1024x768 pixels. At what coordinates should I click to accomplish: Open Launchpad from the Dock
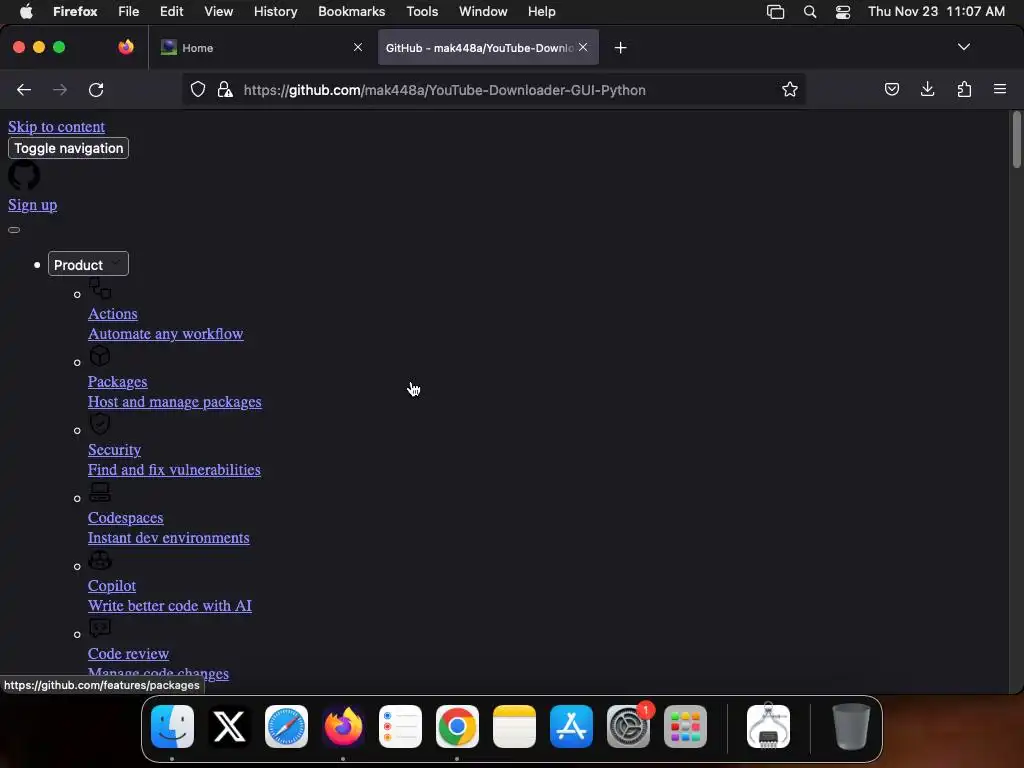click(685, 726)
